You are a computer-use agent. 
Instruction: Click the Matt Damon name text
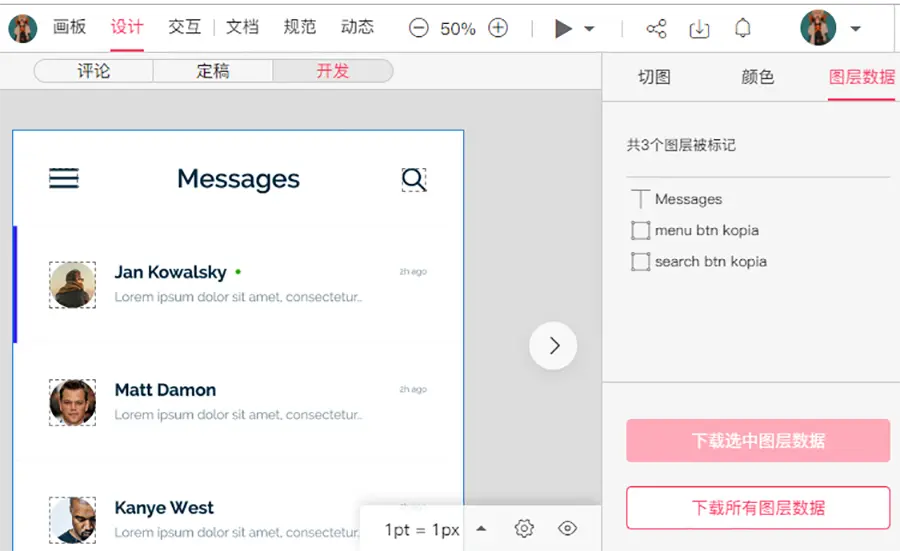(165, 390)
